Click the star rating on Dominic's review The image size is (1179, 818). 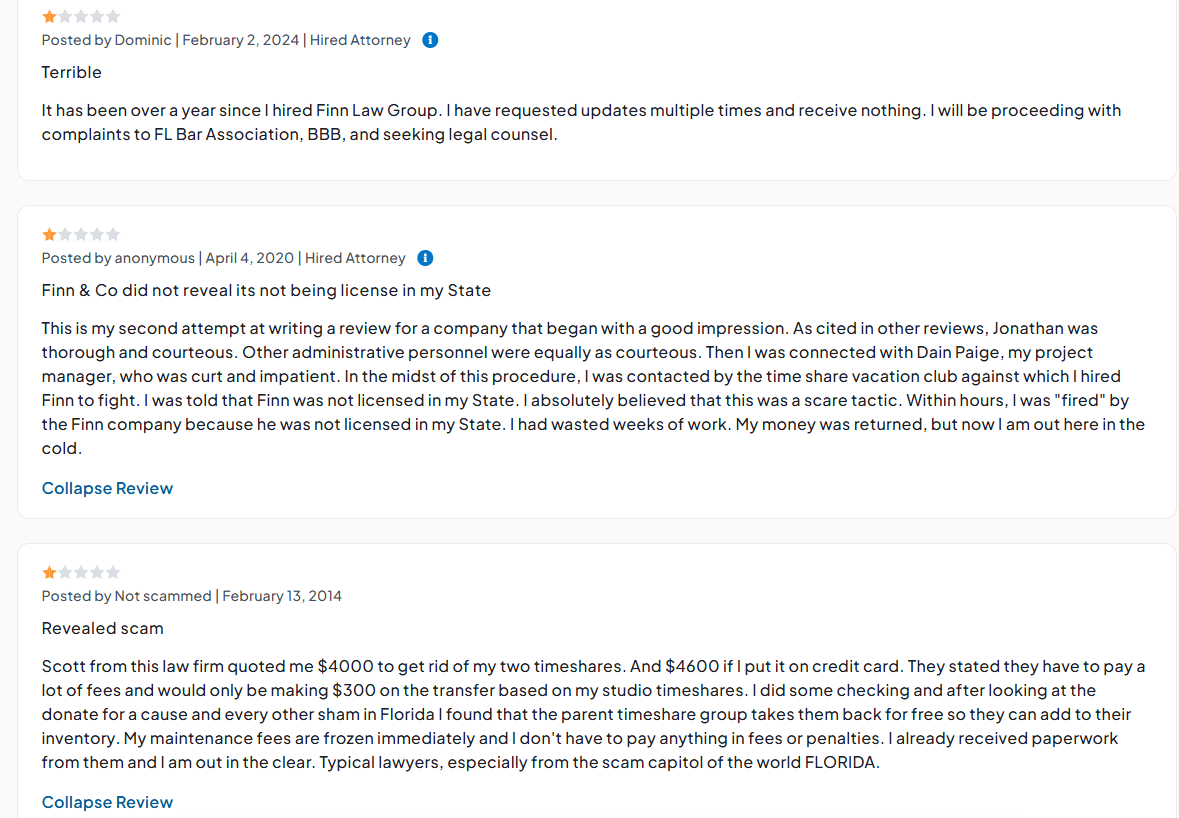click(x=81, y=16)
